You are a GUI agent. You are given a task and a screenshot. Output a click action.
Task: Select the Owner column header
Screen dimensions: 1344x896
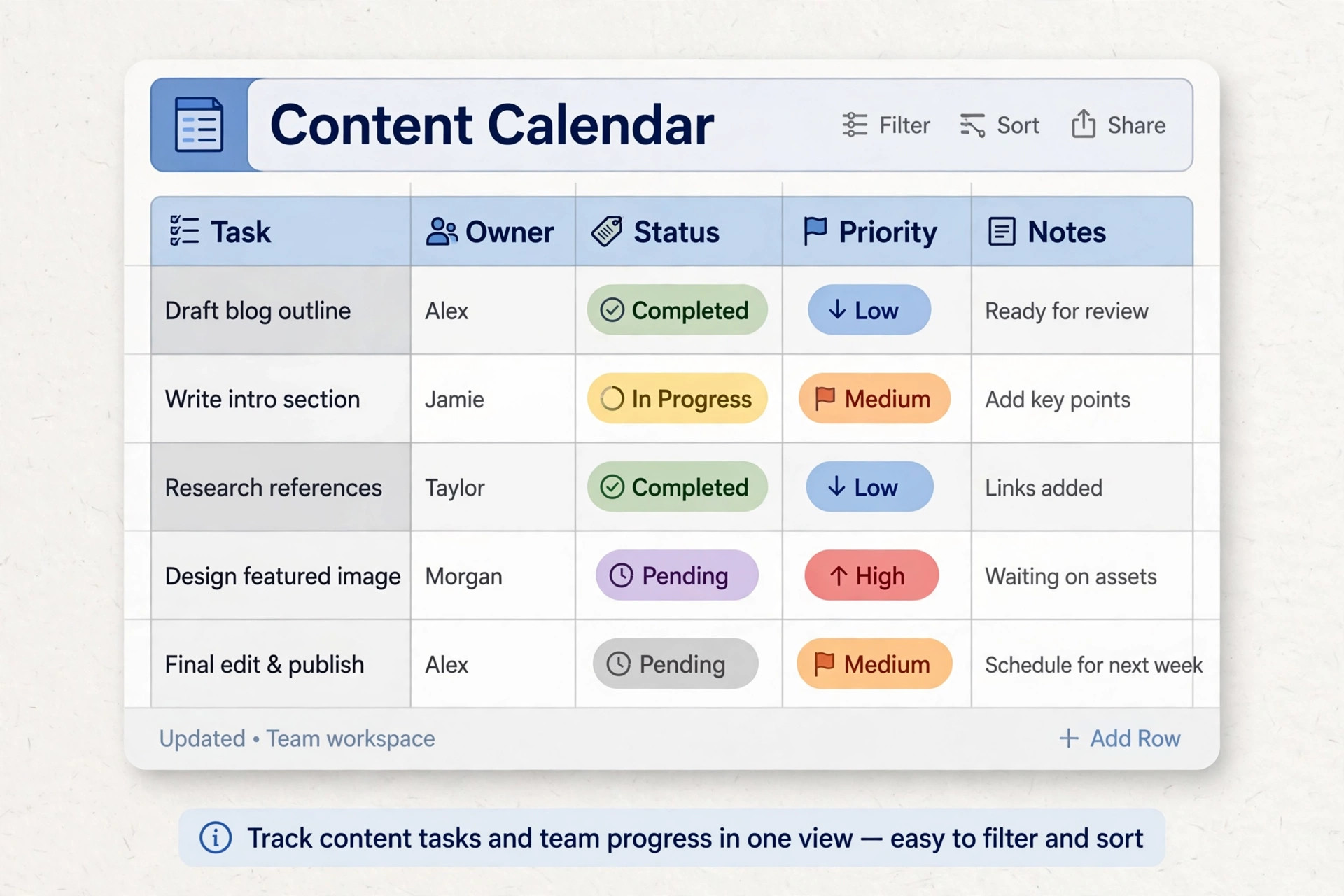click(x=493, y=232)
